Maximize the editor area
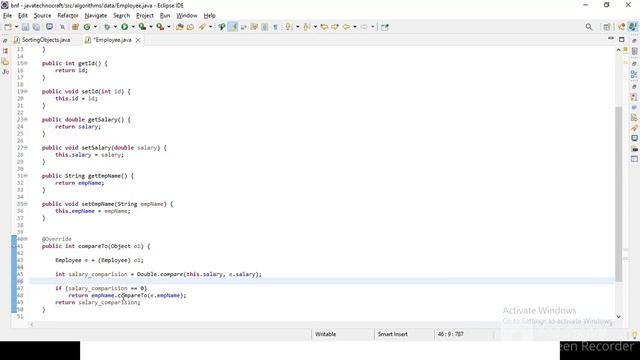This screenshot has width=640, height=360. pyautogui.click(x=622, y=39)
